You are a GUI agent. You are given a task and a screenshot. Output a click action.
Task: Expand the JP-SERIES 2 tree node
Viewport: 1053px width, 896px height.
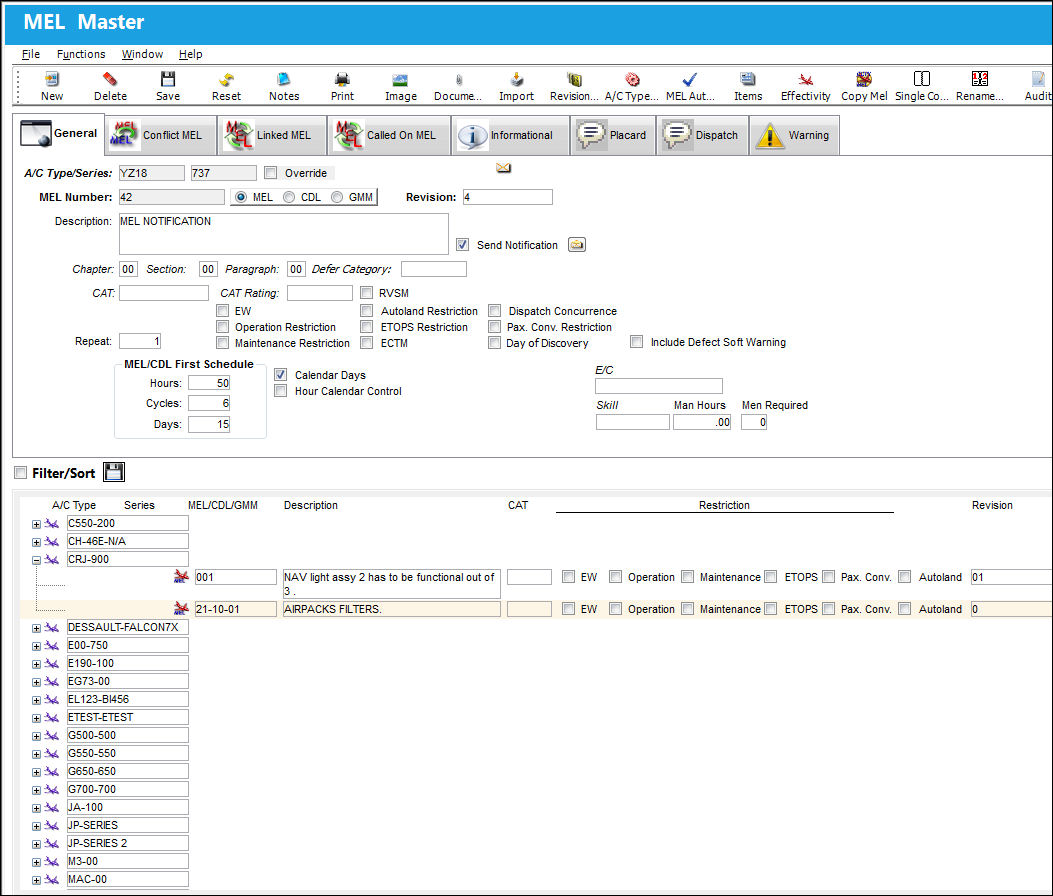(x=36, y=844)
